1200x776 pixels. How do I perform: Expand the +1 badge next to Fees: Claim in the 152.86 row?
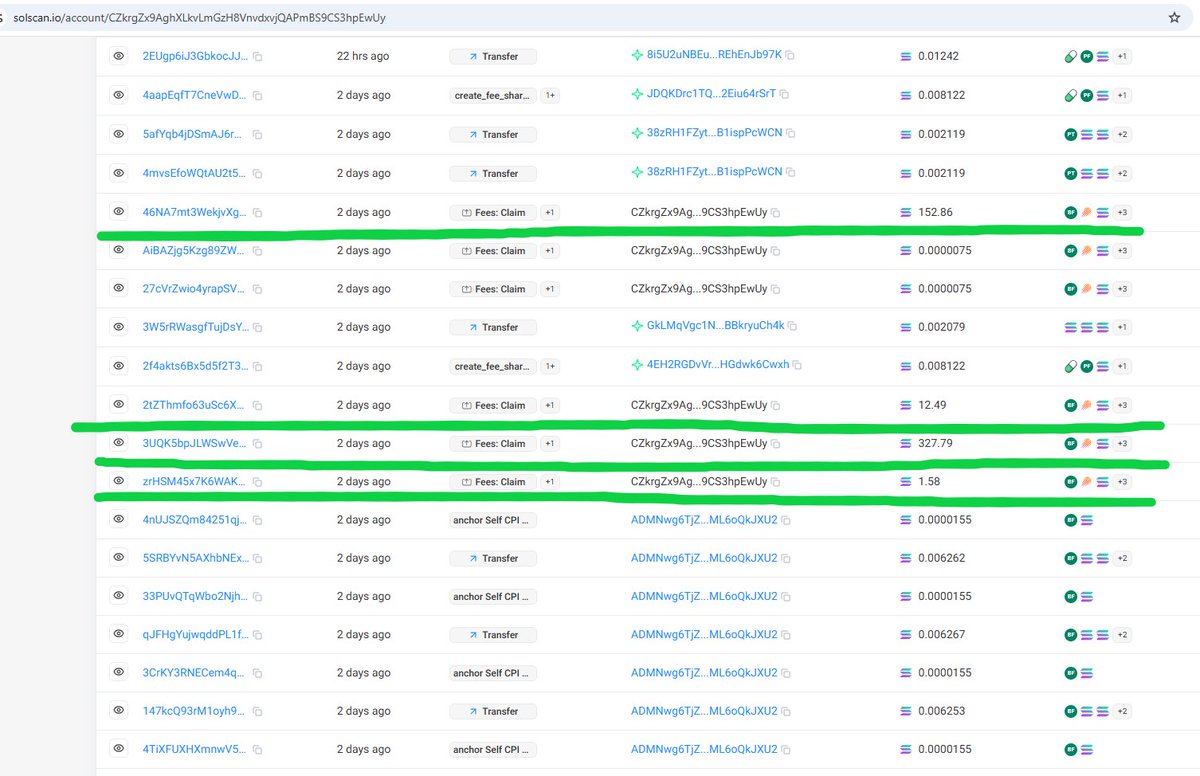tap(551, 212)
